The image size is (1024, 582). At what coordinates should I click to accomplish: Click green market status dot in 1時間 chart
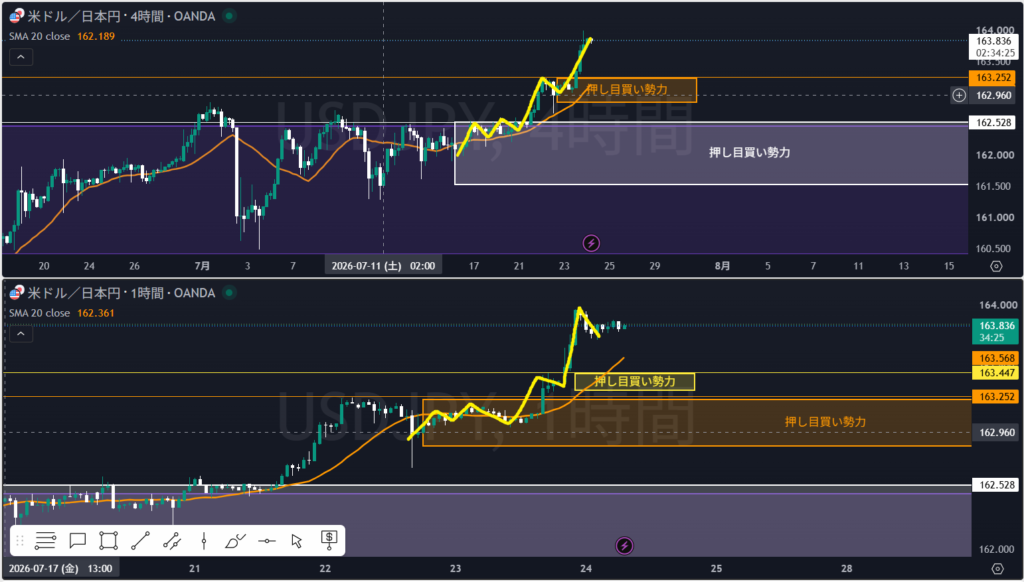click(x=229, y=293)
